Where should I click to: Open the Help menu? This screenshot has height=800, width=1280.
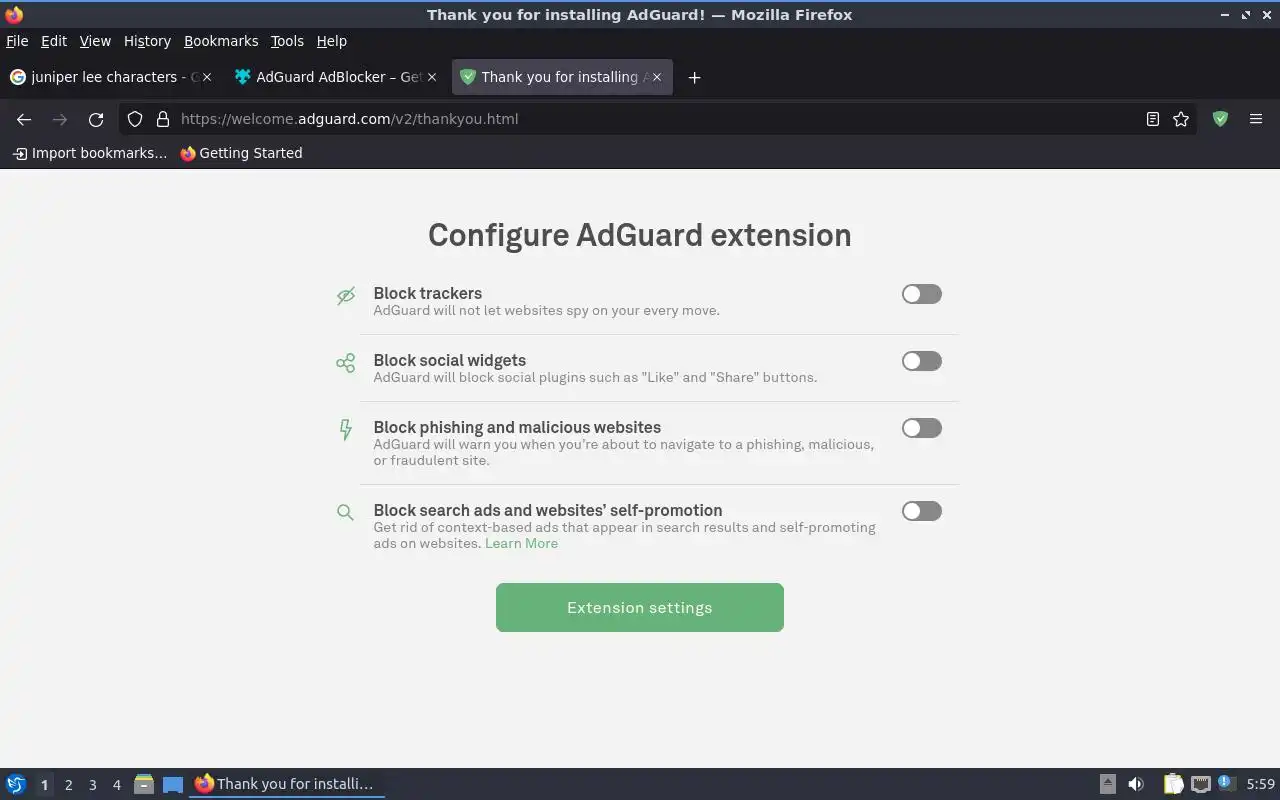pos(332,41)
